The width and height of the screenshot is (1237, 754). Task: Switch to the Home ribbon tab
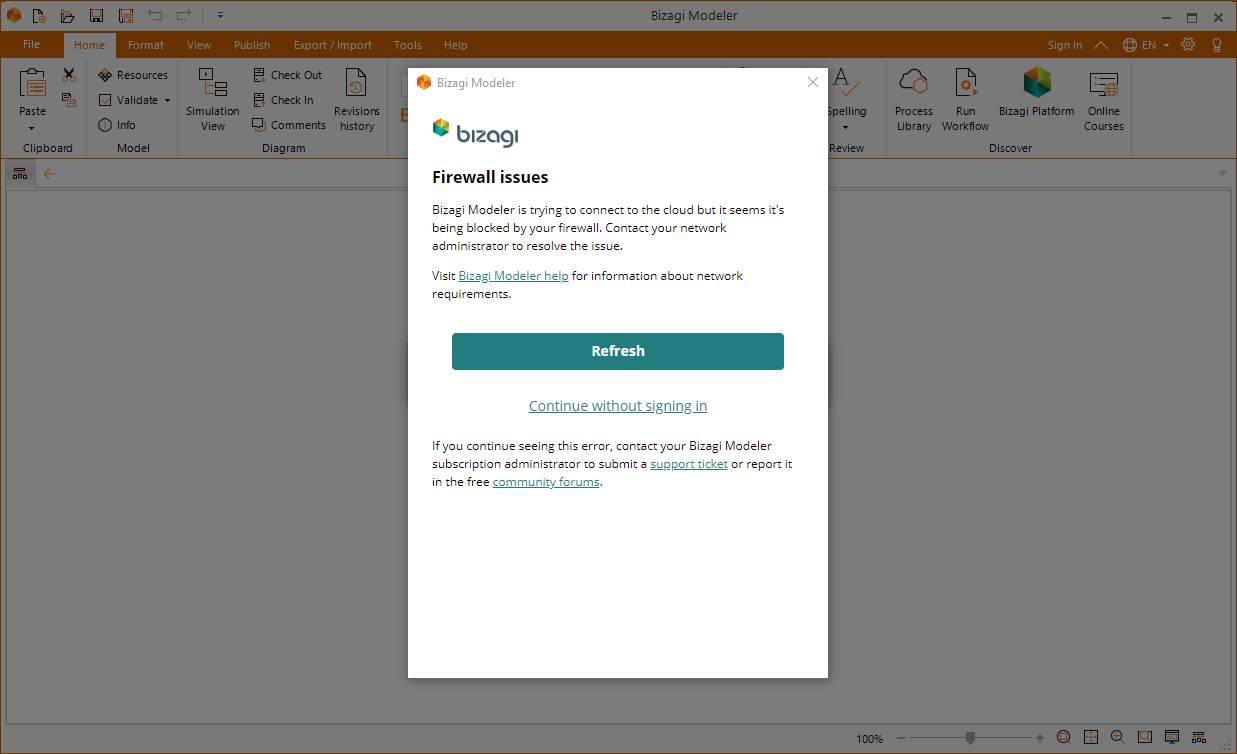(x=89, y=45)
